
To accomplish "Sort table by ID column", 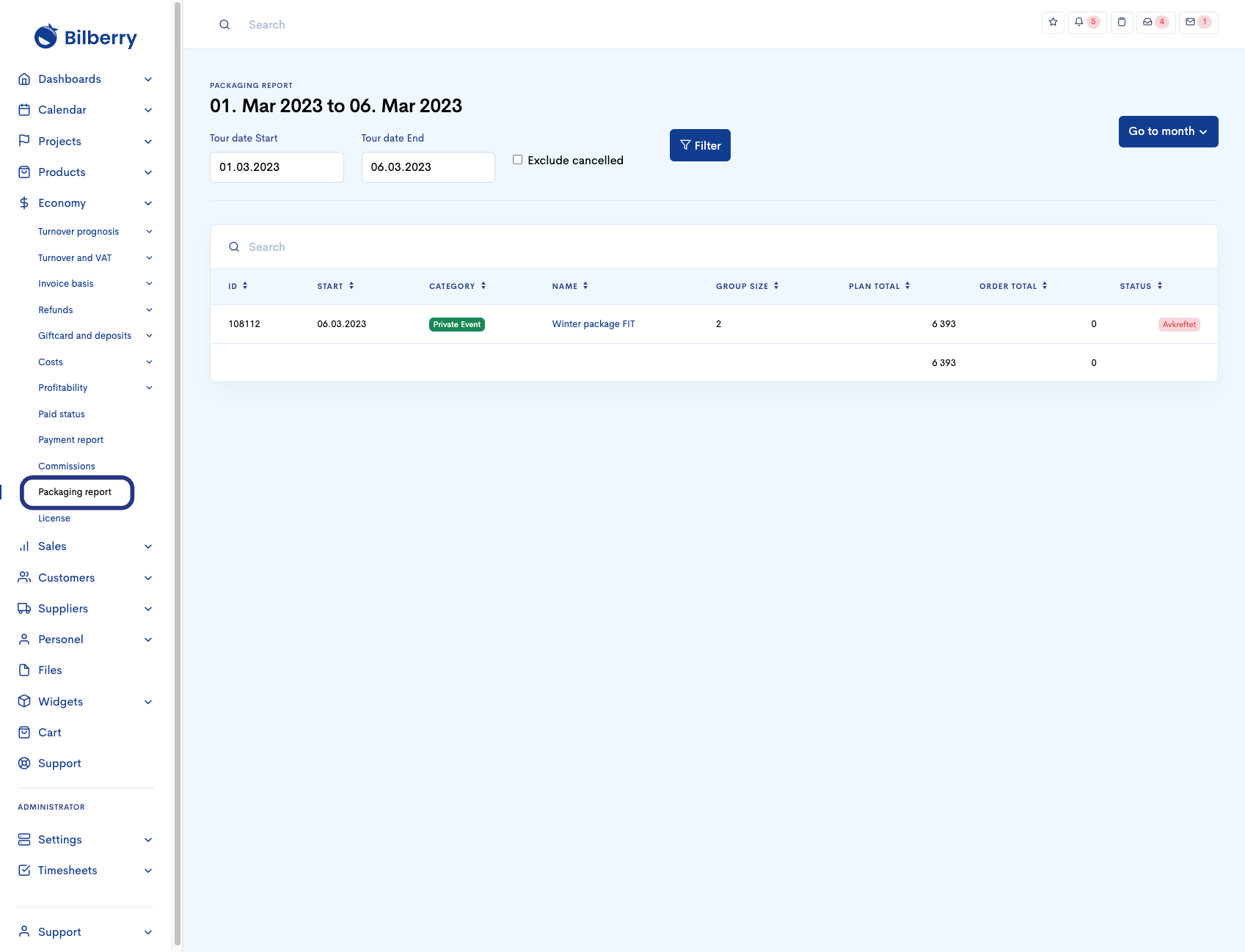I will click(238, 286).
